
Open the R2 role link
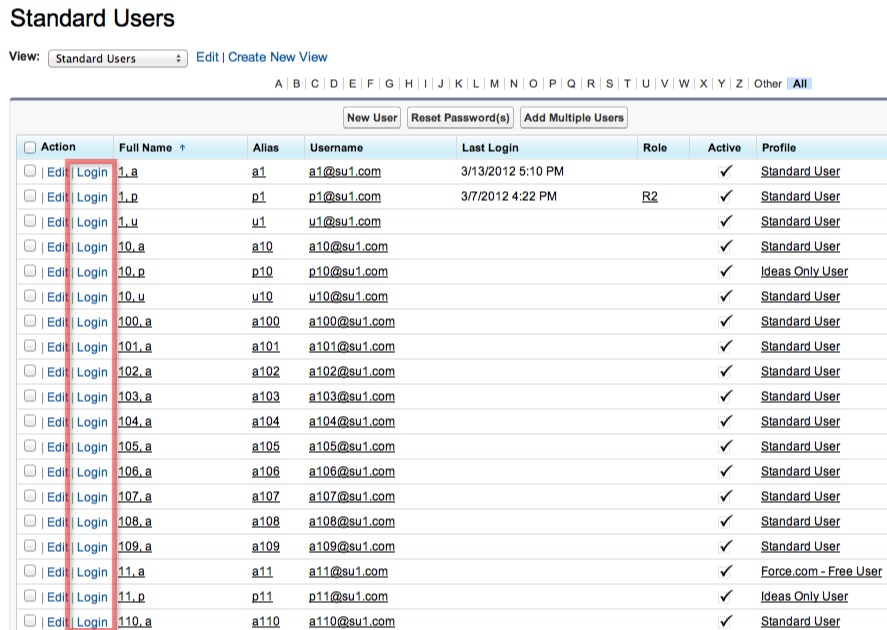649,197
